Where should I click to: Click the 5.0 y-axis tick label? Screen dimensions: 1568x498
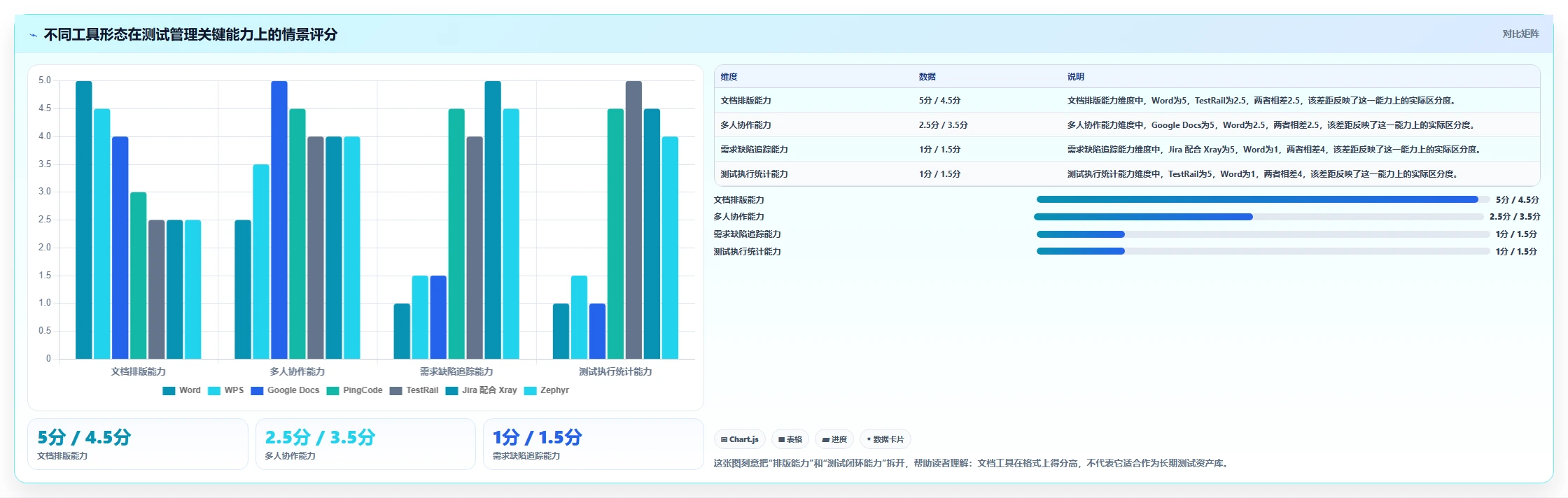tap(45, 80)
